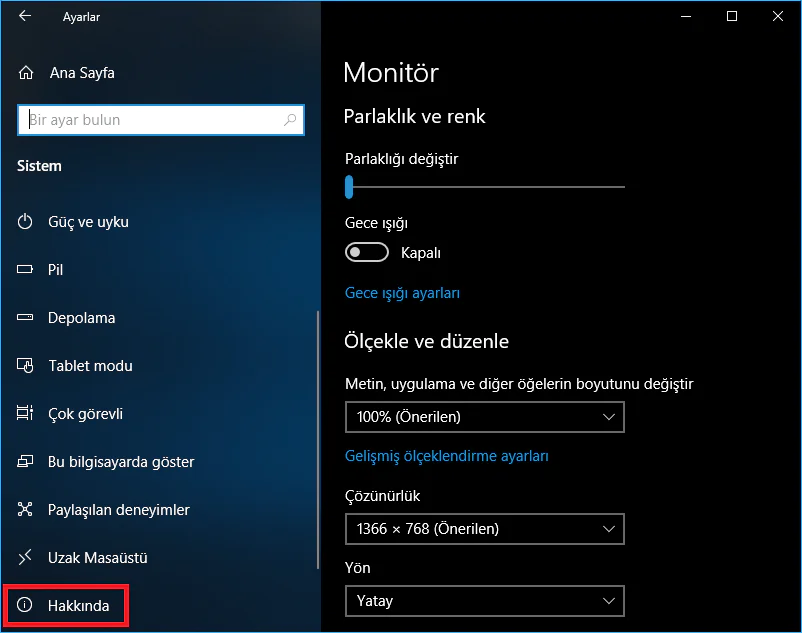Expand the 1366 × 768 resolution dropdown
This screenshot has height=633, width=802.
[484, 528]
